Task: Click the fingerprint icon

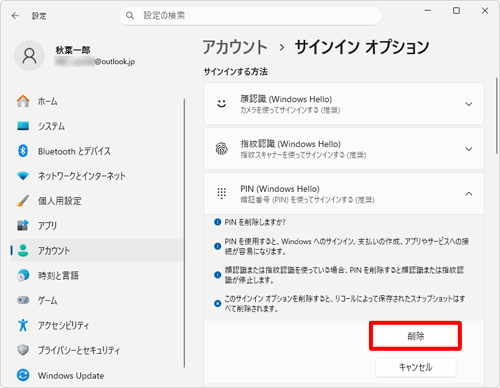Action: (x=222, y=149)
